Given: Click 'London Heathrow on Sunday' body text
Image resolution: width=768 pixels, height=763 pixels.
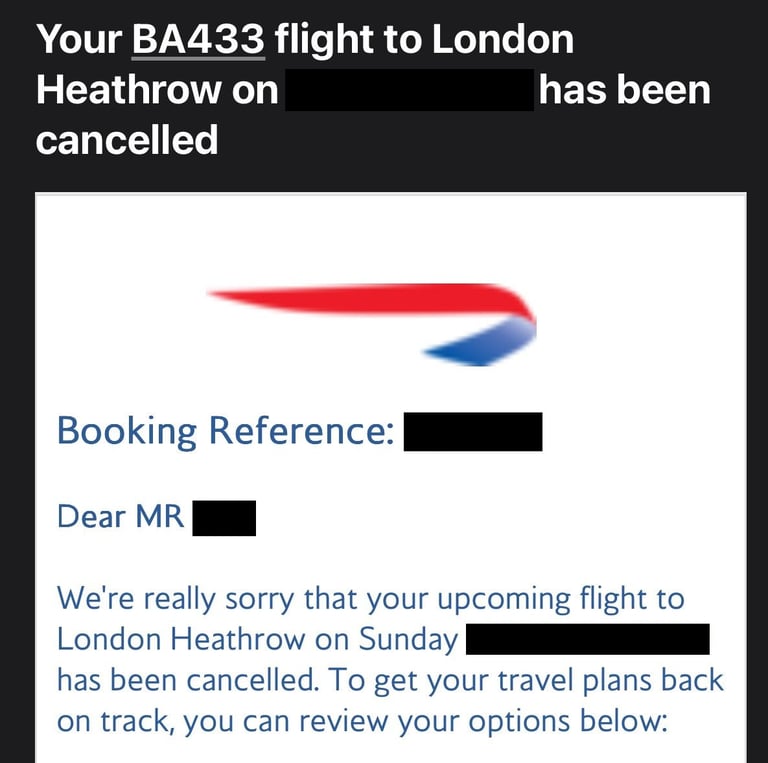Looking at the screenshot, I should click(x=257, y=640).
